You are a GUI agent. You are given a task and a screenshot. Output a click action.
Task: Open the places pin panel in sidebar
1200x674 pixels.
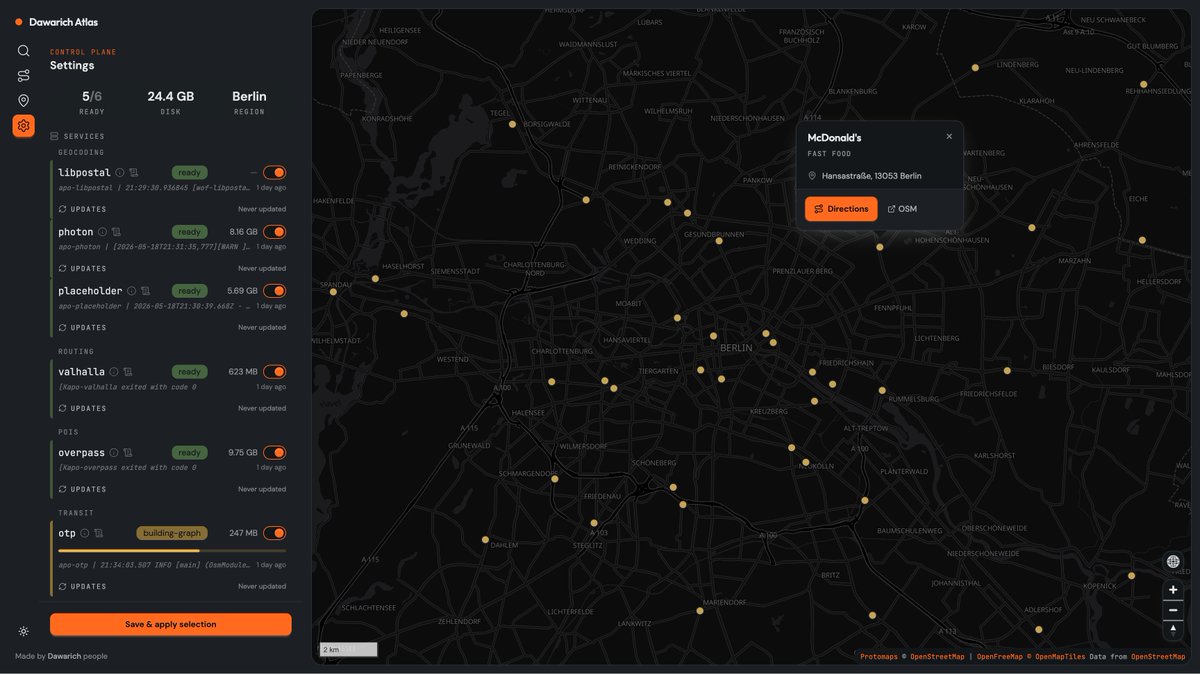coord(23,101)
